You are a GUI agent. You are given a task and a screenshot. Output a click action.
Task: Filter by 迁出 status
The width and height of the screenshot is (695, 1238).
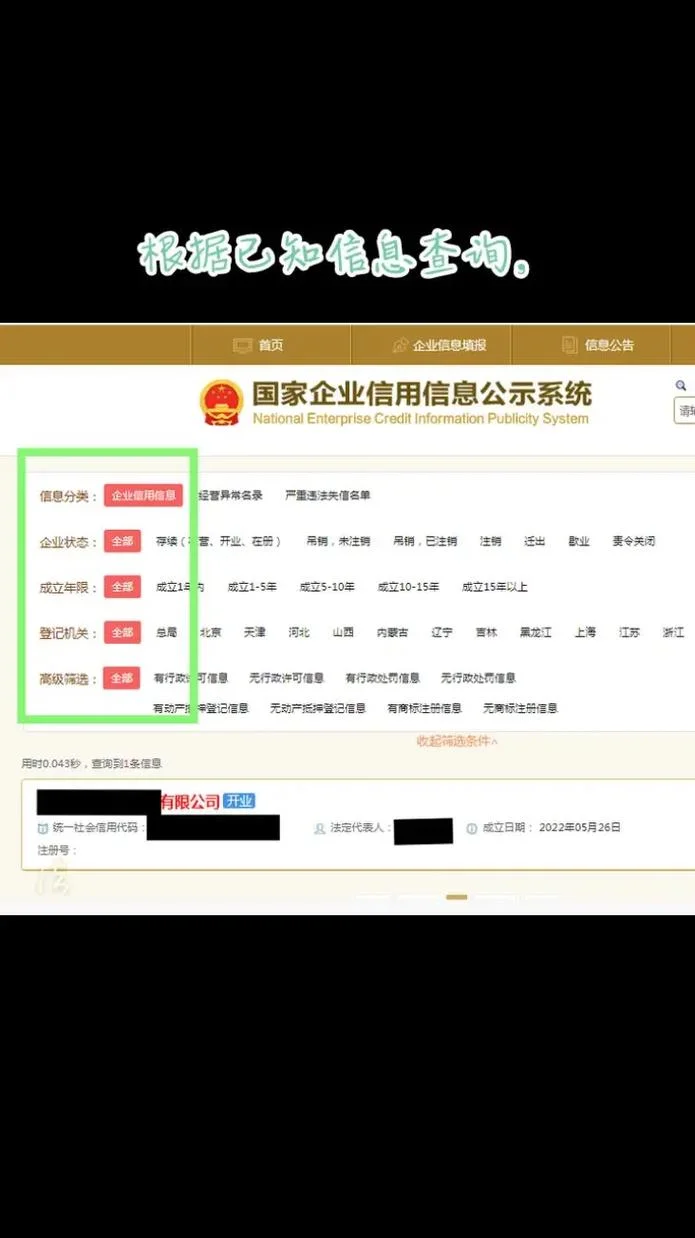[x=535, y=541]
